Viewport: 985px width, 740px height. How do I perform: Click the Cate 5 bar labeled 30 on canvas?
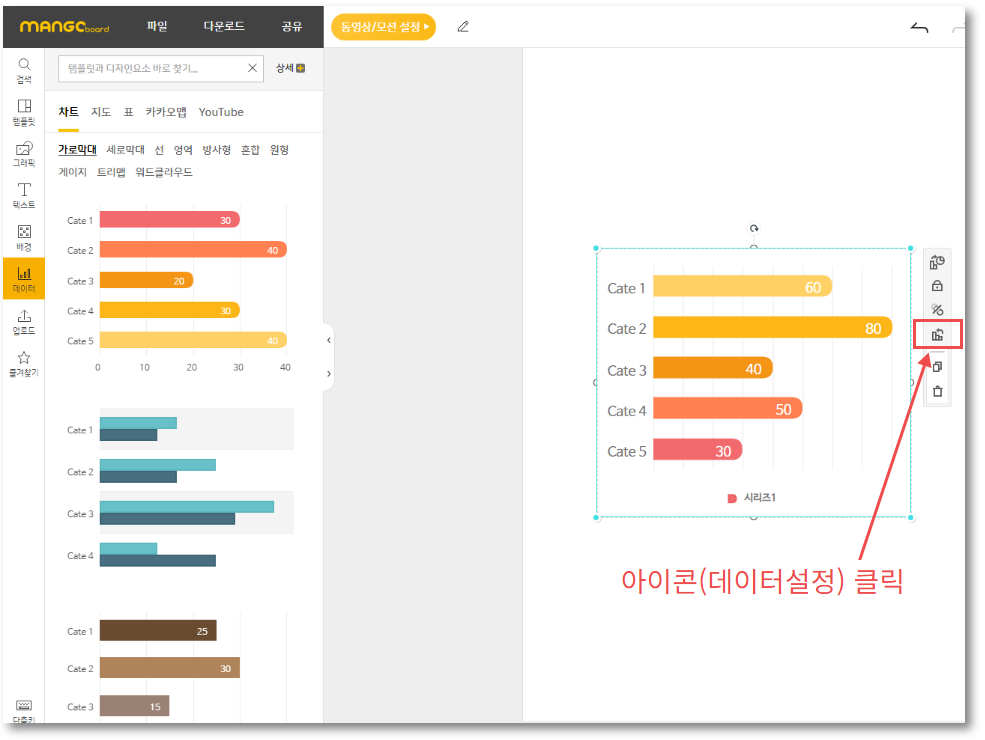tap(697, 450)
